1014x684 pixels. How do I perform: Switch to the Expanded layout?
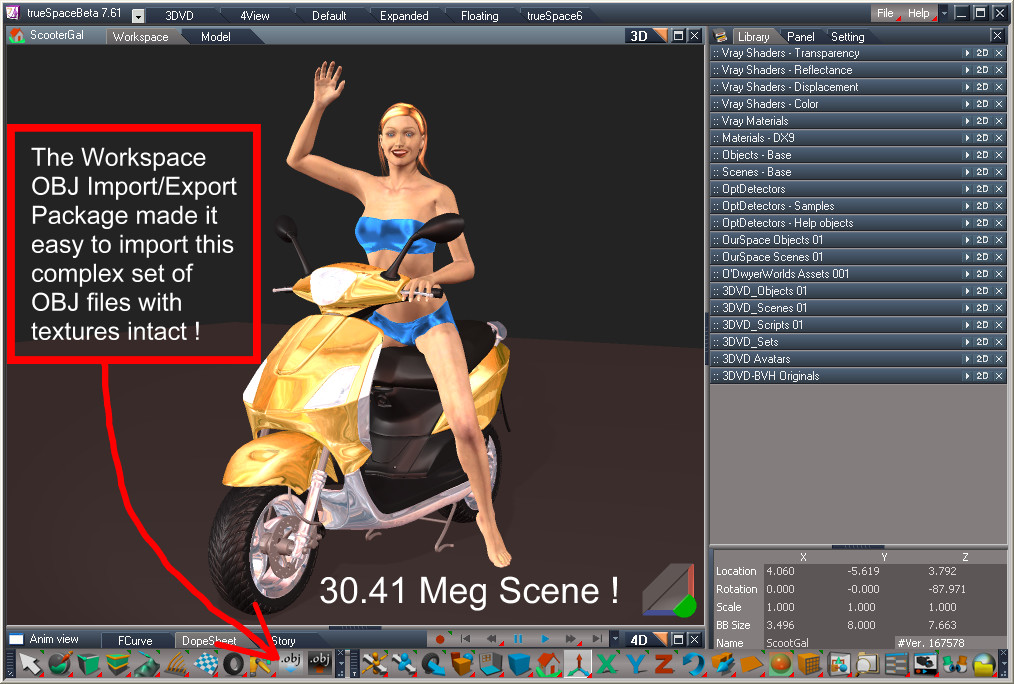tap(404, 16)
